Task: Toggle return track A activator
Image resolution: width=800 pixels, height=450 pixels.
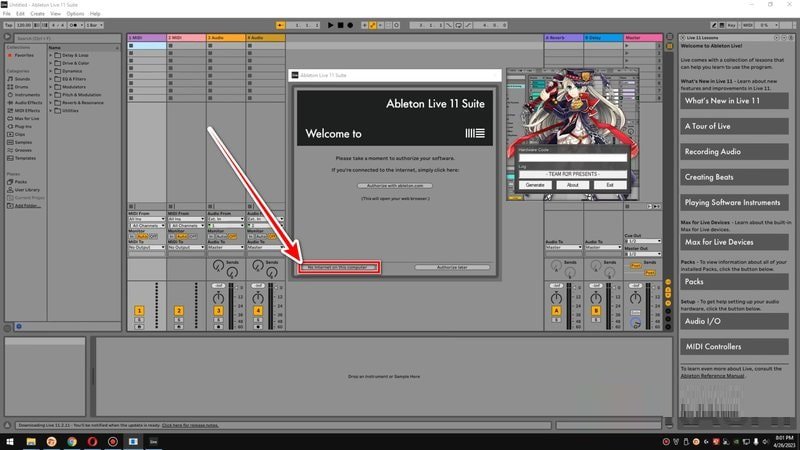Action: 556,310
